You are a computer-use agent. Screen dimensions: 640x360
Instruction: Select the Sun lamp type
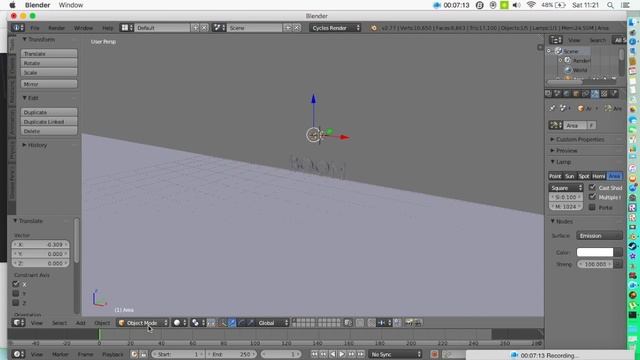point(569,176)
